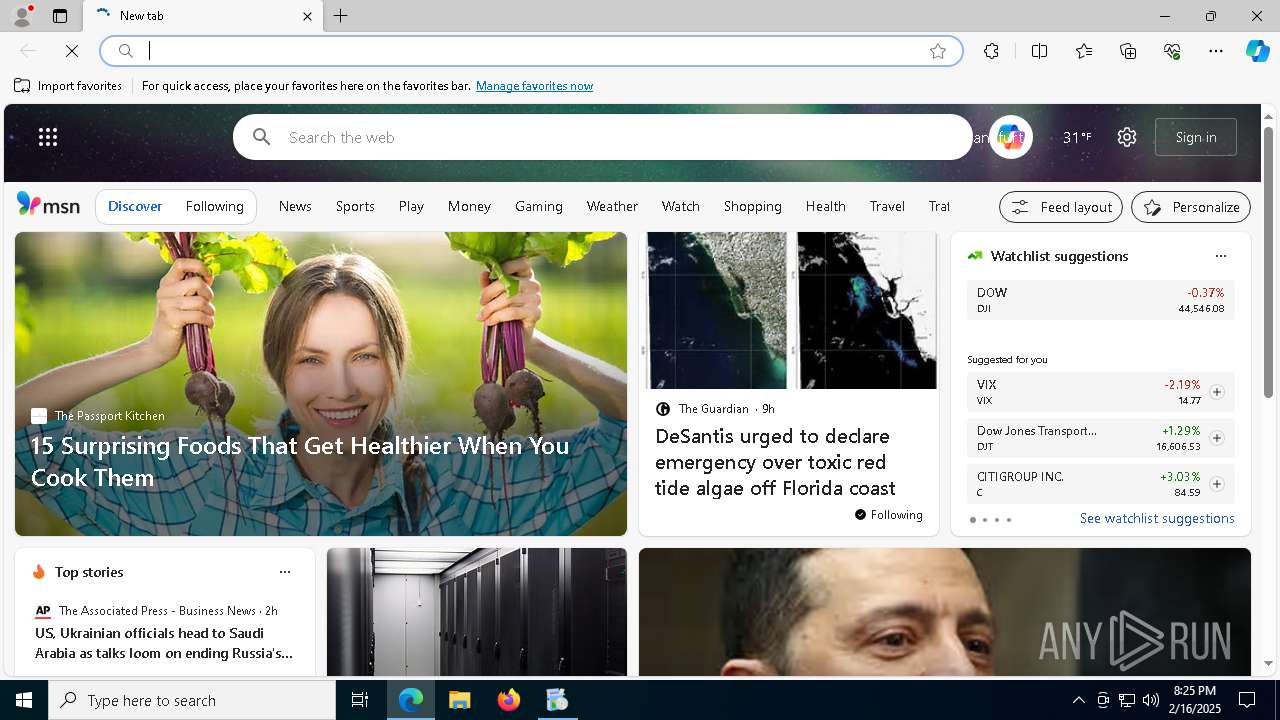Viewport: 1280px width, 720px height.
Task: Open Manage favorites now link
Action: coord(534,86)
